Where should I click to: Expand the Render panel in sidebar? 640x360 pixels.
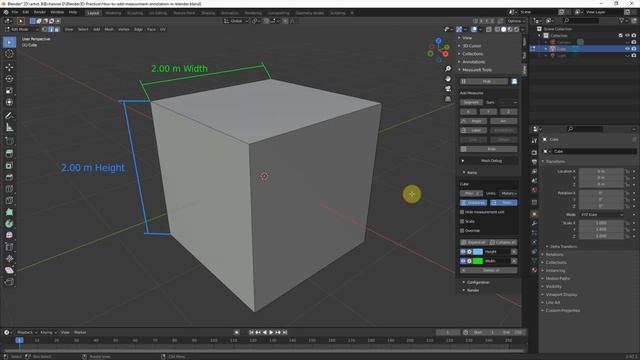point(473,290)
